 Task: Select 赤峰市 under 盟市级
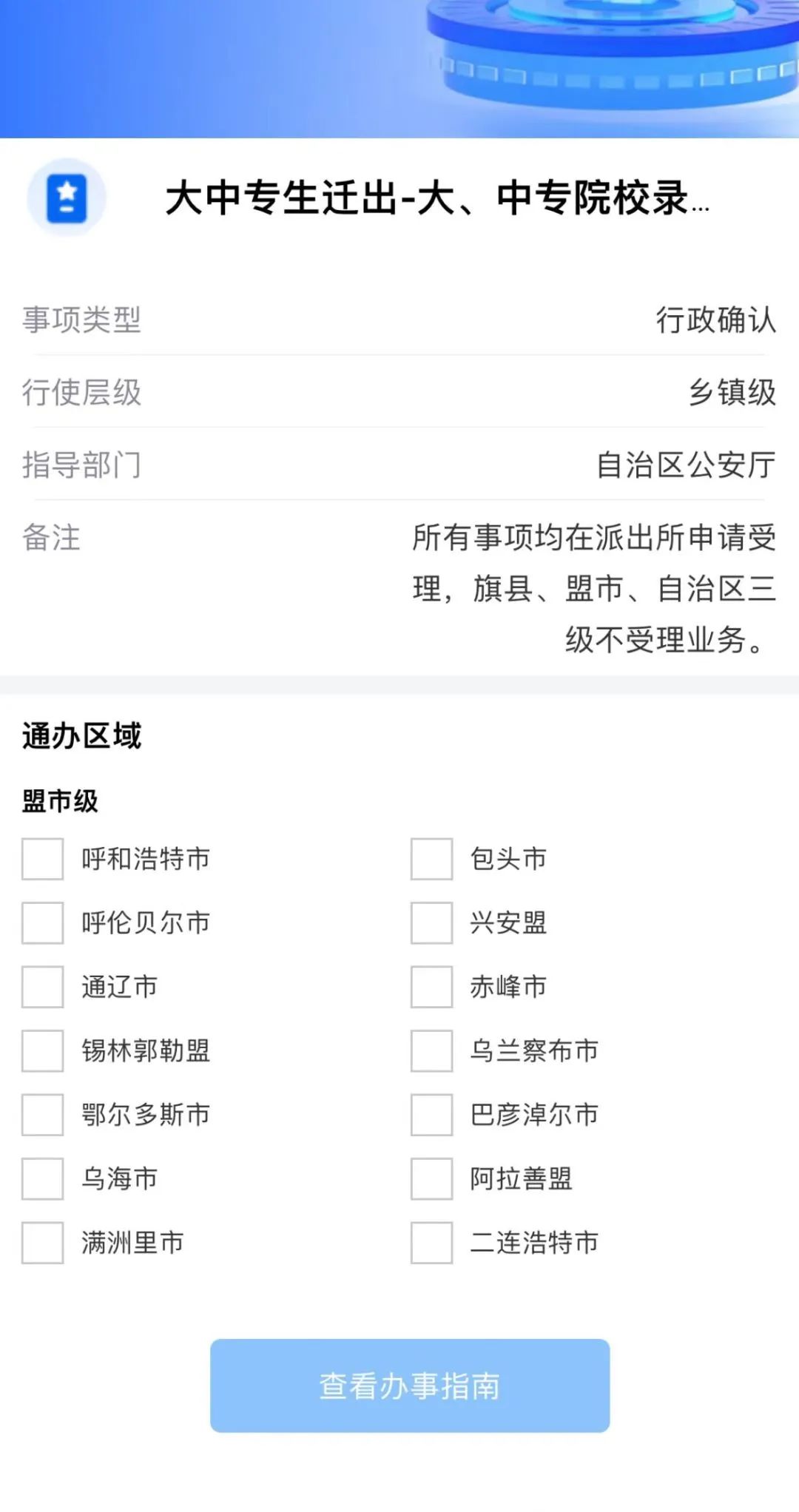[431, 987]
